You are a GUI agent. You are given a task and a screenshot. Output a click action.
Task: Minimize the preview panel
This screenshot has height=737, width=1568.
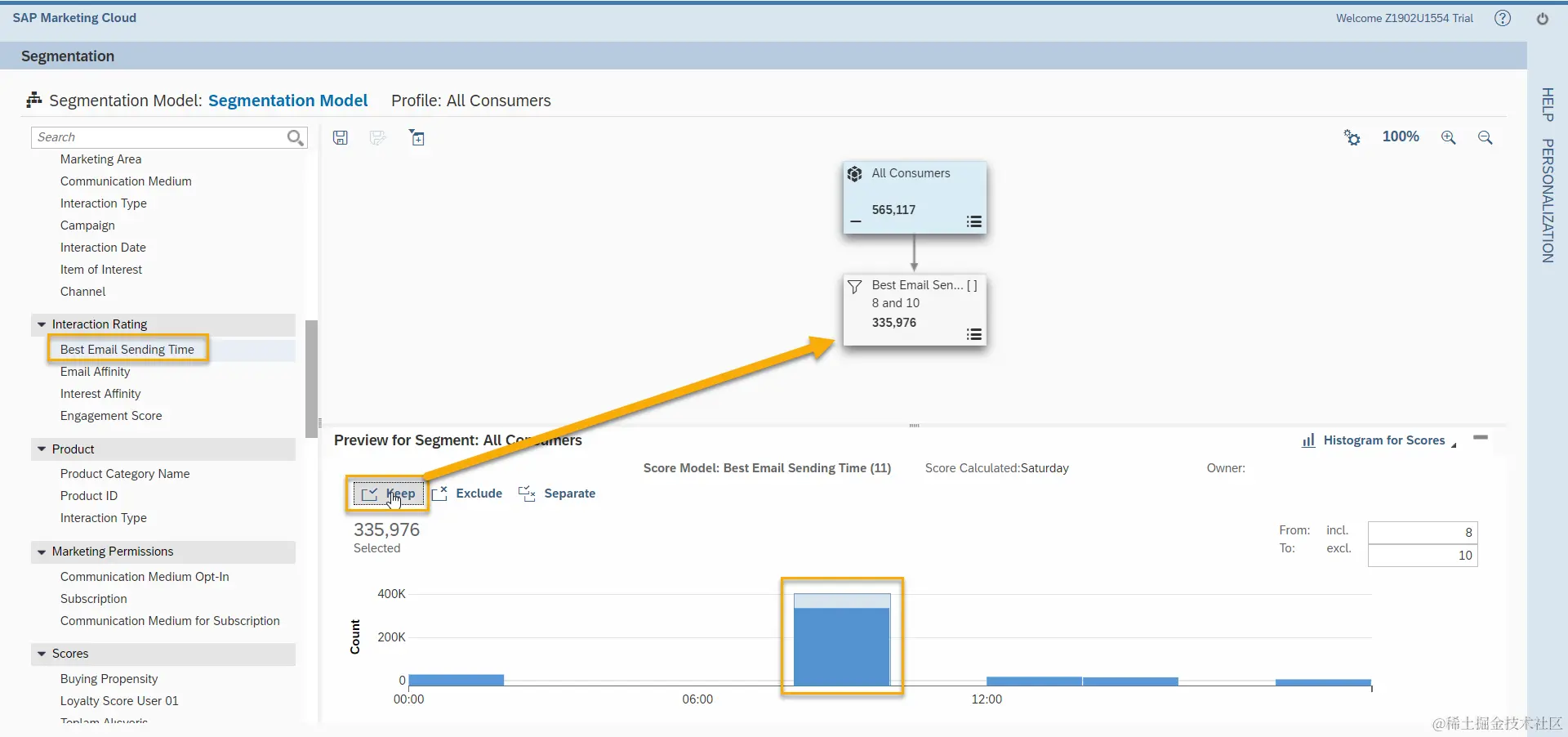pyautogui.click(x=1480, y=438)
